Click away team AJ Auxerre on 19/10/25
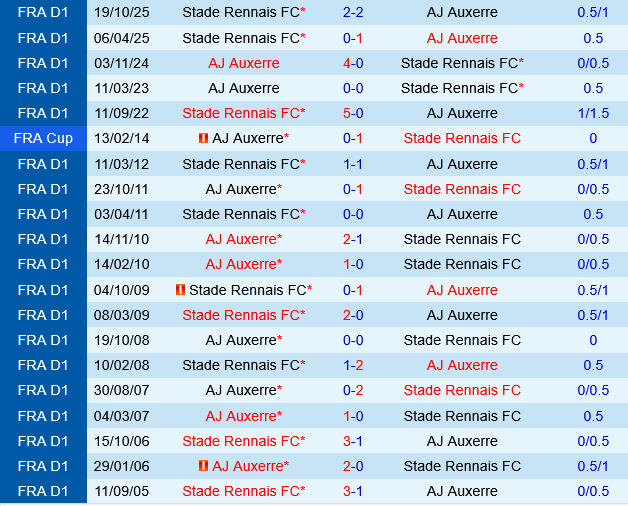 462,13
